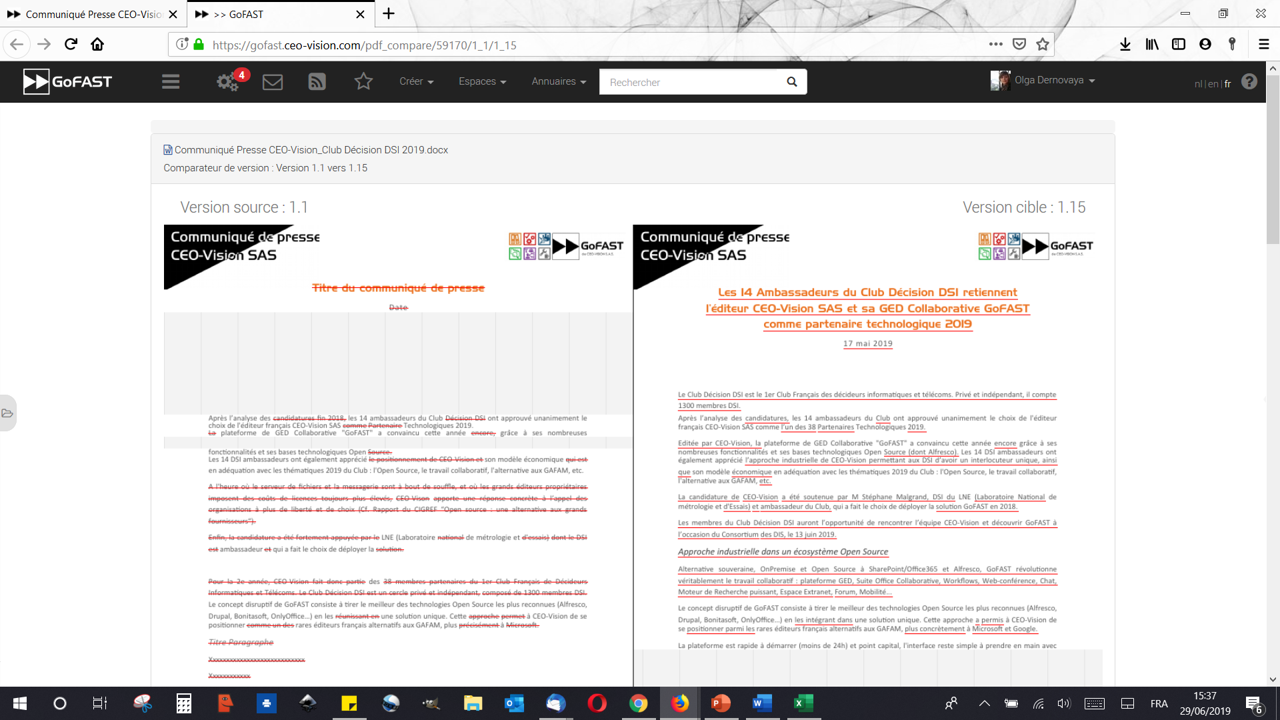Click 'Version cible : 1.15' heading
Viewport: 1280px width, 720px height.
tap(1024, 207)
